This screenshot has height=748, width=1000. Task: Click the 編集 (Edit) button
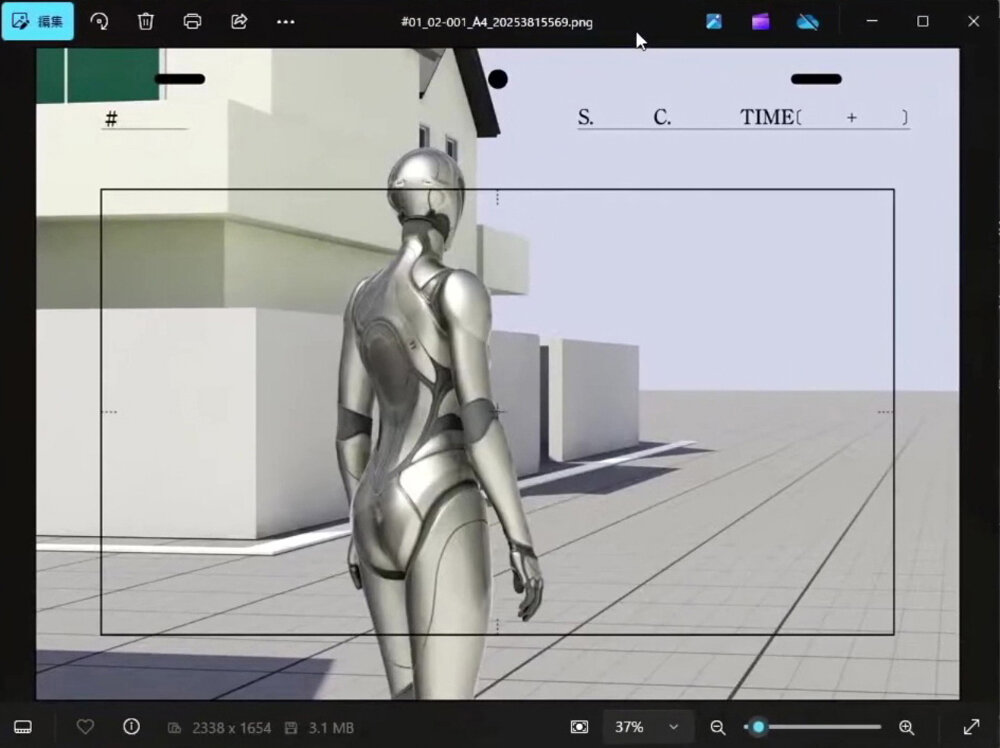point(37,21)
